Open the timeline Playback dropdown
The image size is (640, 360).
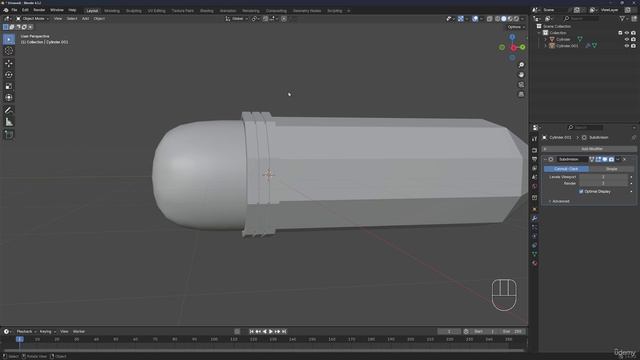pyautogui.click(x=26, y=331)
